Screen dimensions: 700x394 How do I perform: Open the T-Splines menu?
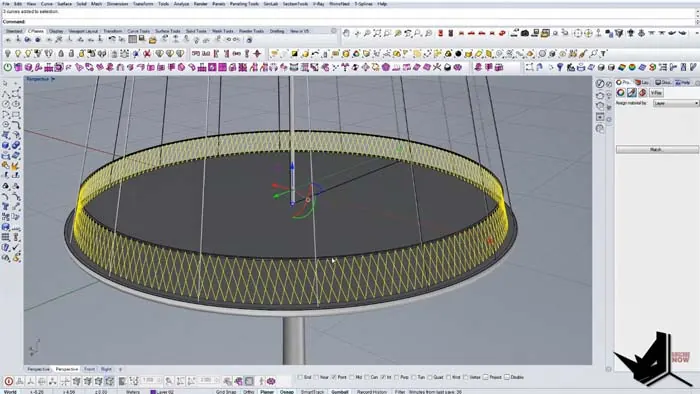click(363, 4)
